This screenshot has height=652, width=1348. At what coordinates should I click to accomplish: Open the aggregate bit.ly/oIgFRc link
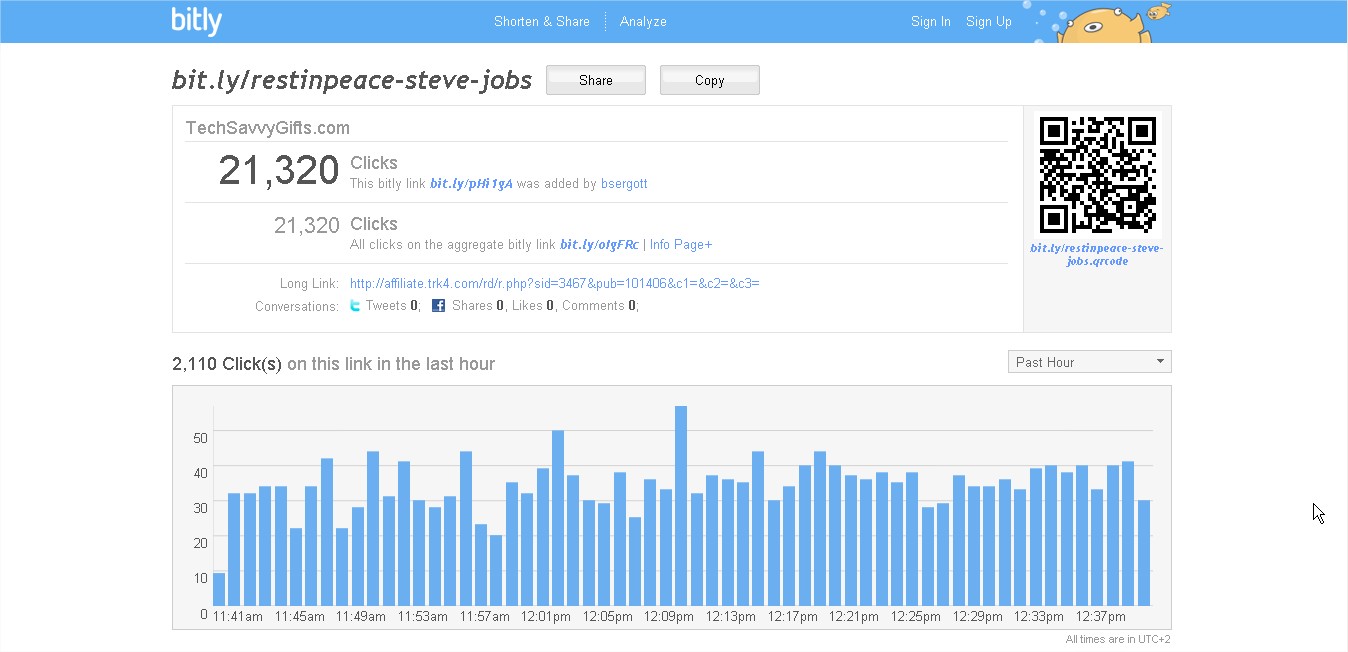click(x=599, y=245)
